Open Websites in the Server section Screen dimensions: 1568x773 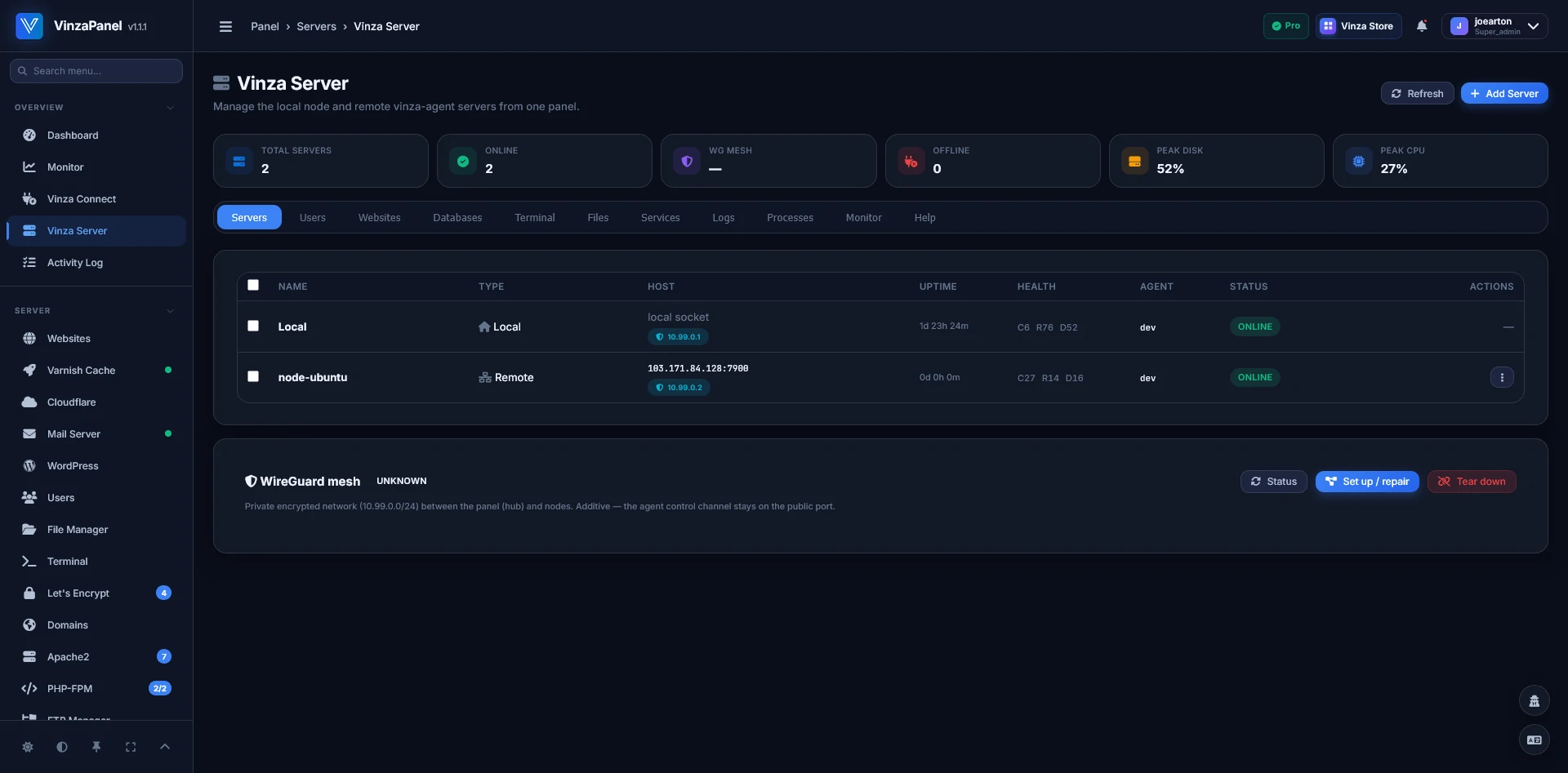(x=96, y=339)
